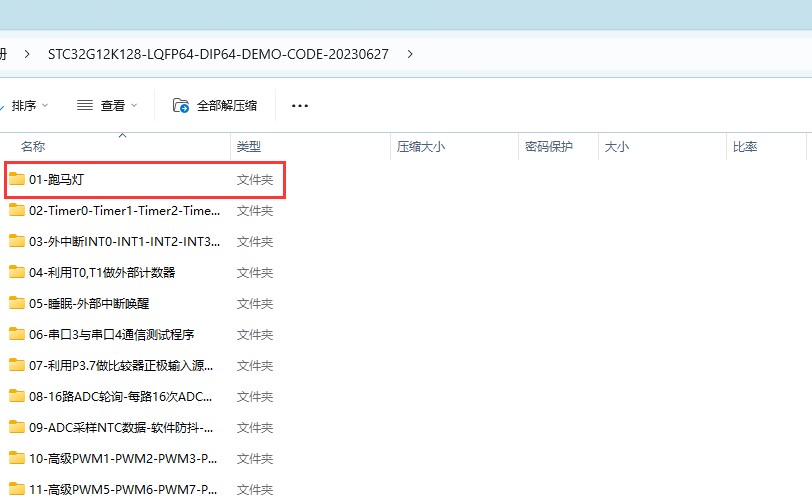Click 文件夹 type cell for 10-高级PWM1 row
Viewport: 812px width, 496px height.
255,459
